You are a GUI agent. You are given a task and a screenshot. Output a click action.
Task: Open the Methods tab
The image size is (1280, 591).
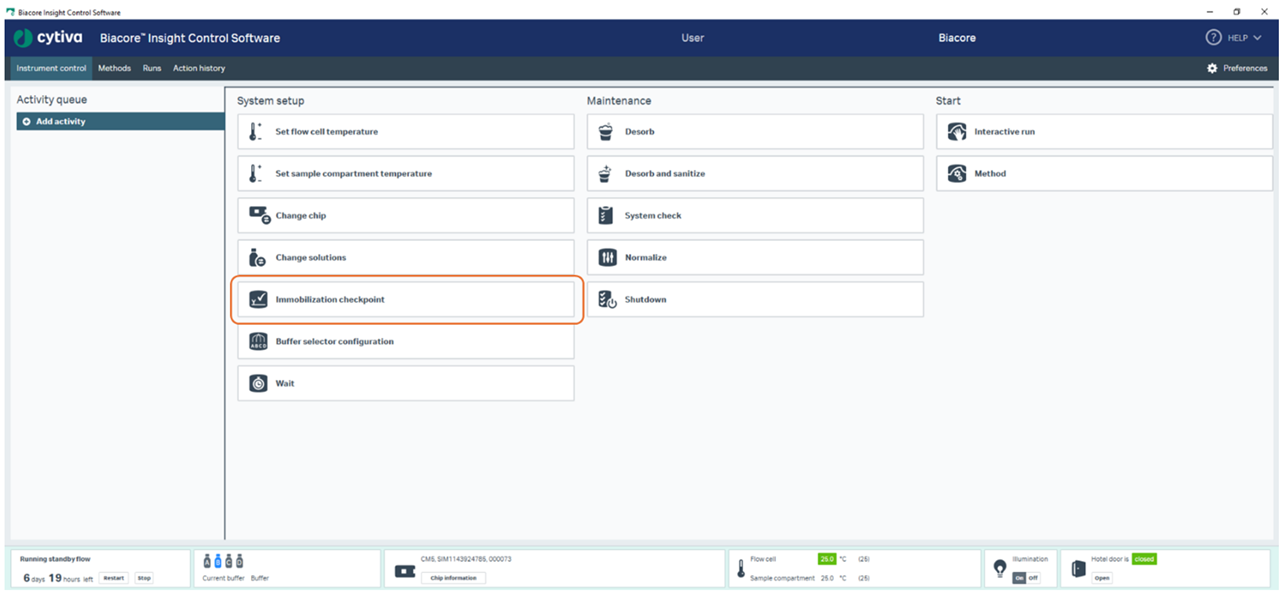click(x=114, y=68)
